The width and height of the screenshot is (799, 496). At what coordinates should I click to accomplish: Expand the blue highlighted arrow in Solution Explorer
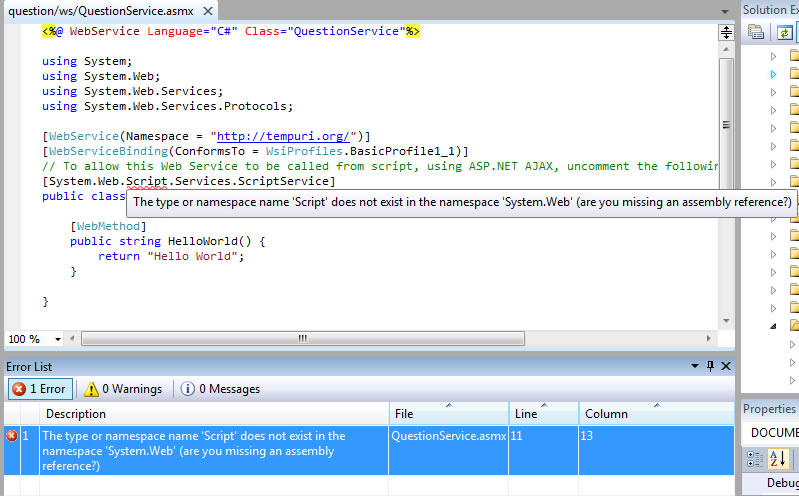773,74
